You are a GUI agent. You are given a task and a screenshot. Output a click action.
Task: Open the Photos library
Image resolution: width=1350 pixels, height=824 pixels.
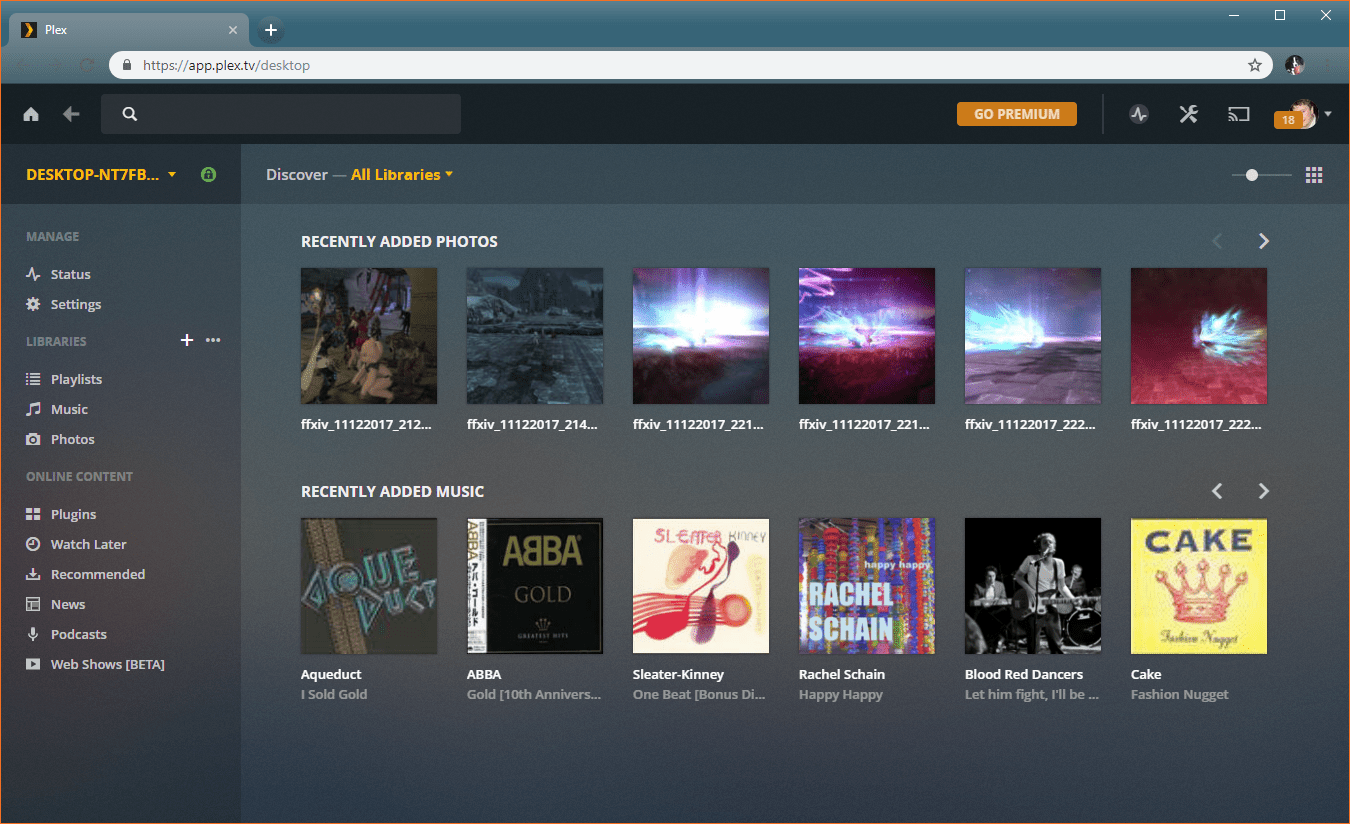pyautogui.click(x=60, y=439)
